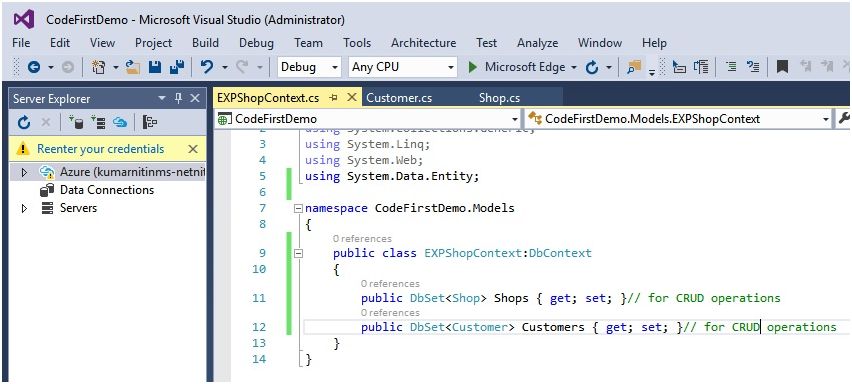Open the Architecture menu
The height and width of the screenshot is (384, 852).
pyautogui.click(x=423, y=43)
